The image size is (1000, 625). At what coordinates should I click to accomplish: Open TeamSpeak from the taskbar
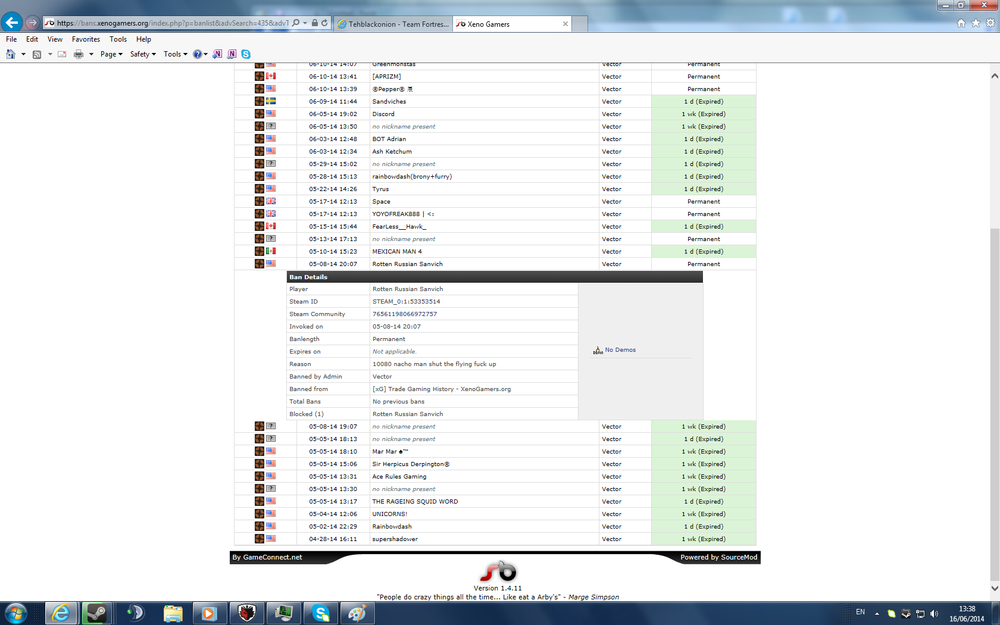point(135,614)
